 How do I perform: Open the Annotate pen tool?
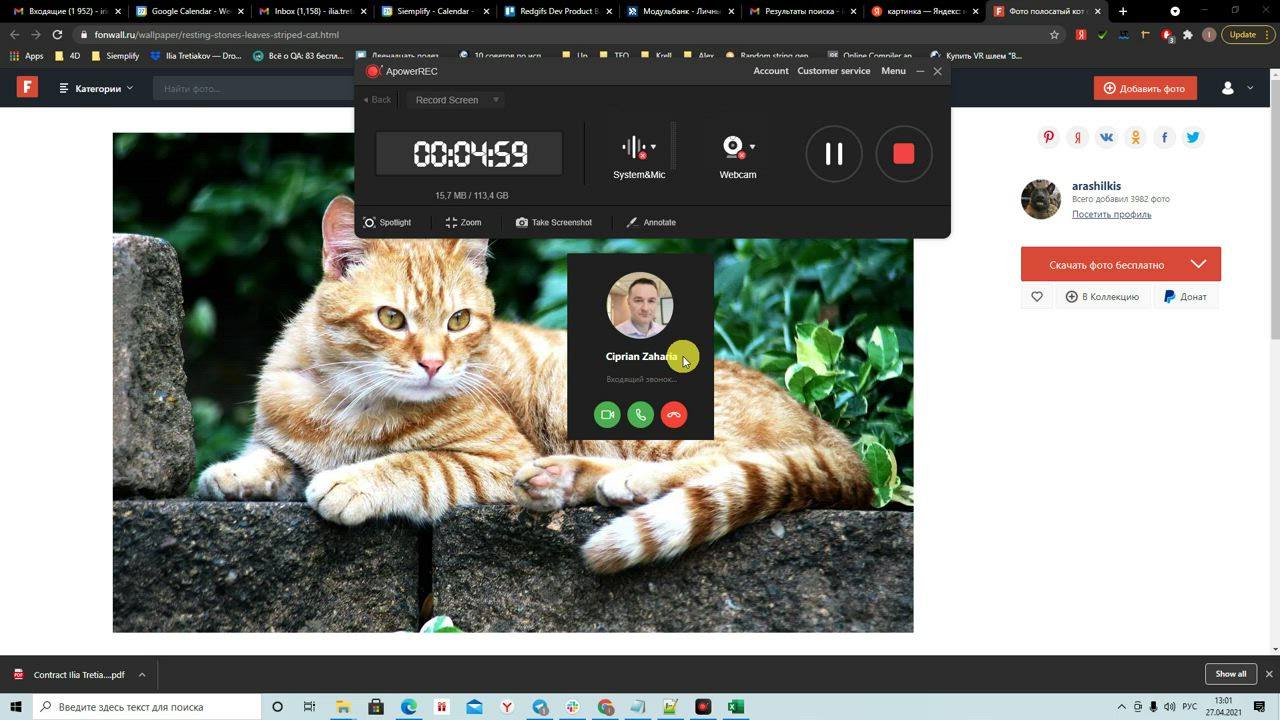651,222
